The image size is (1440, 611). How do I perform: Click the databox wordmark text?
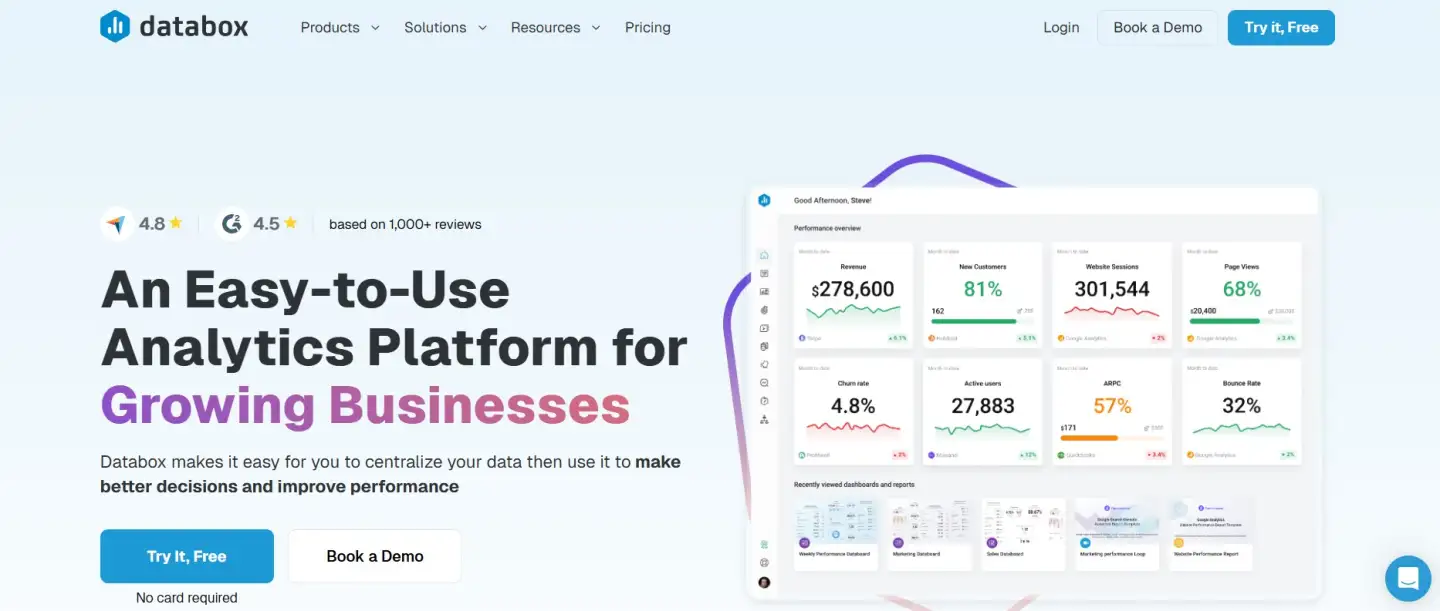(x=194, y=26)
